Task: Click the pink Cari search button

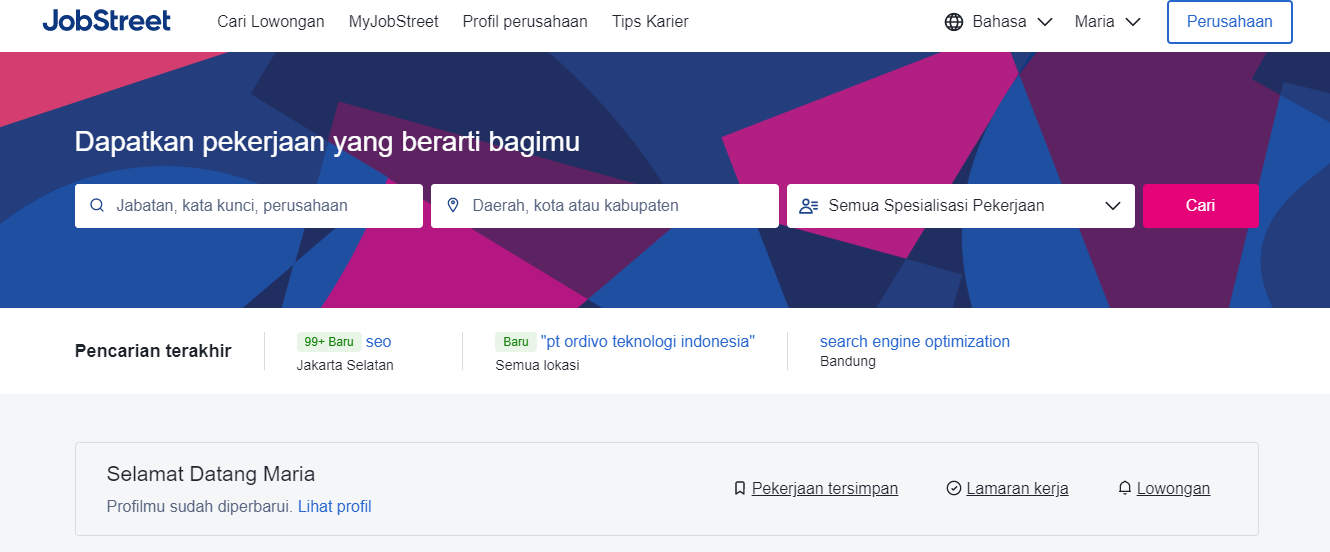Action: pyautogui.click(x=1201, y=206)
